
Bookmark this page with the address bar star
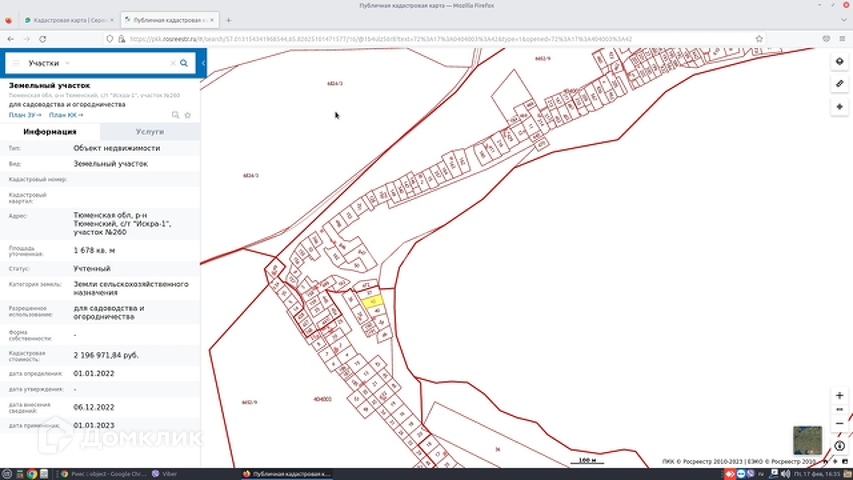759,39
